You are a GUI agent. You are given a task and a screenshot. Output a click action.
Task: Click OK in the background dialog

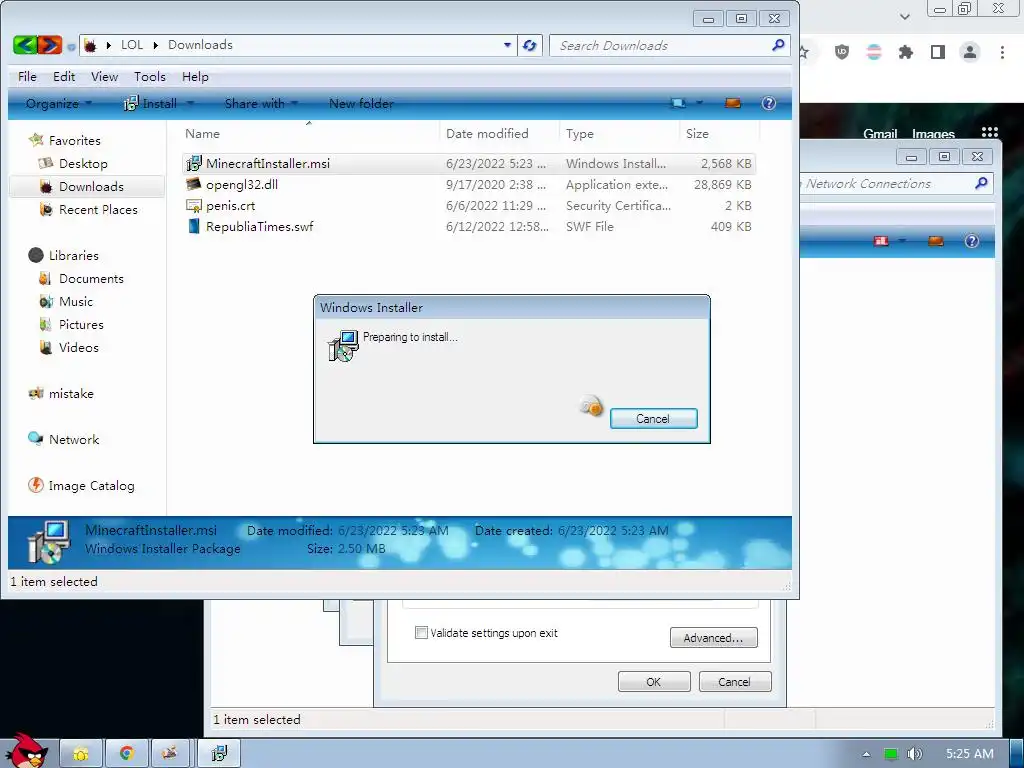(x=654, y=682)
